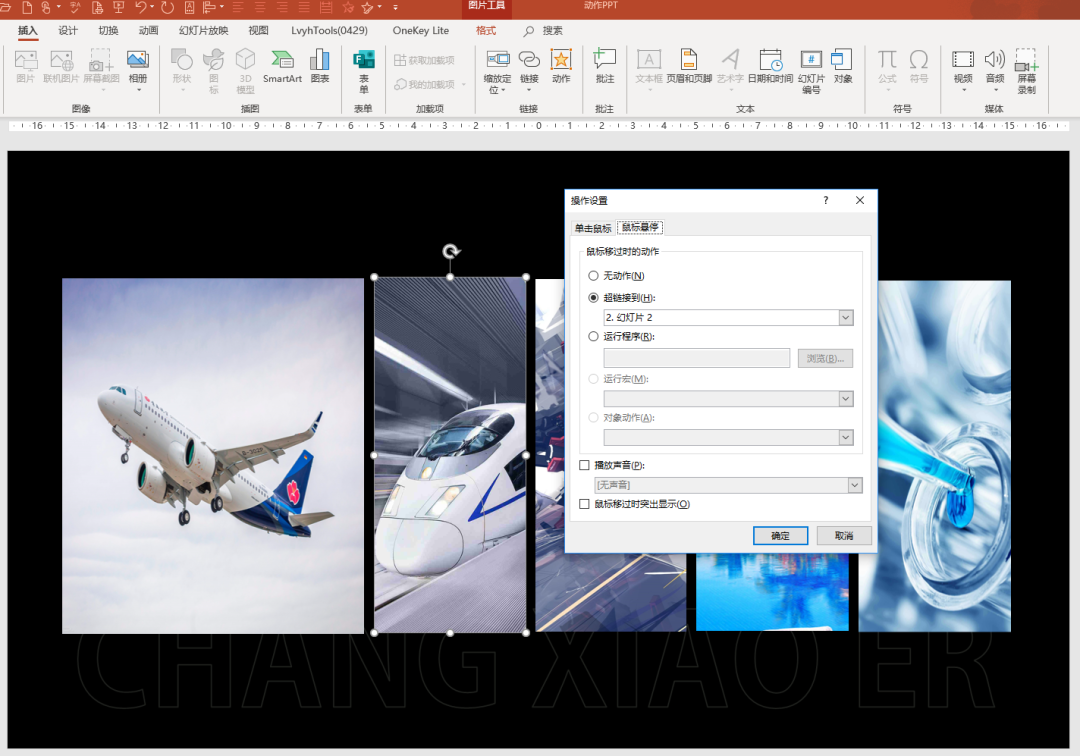Click the dialog help question mark

coord(826,200)
